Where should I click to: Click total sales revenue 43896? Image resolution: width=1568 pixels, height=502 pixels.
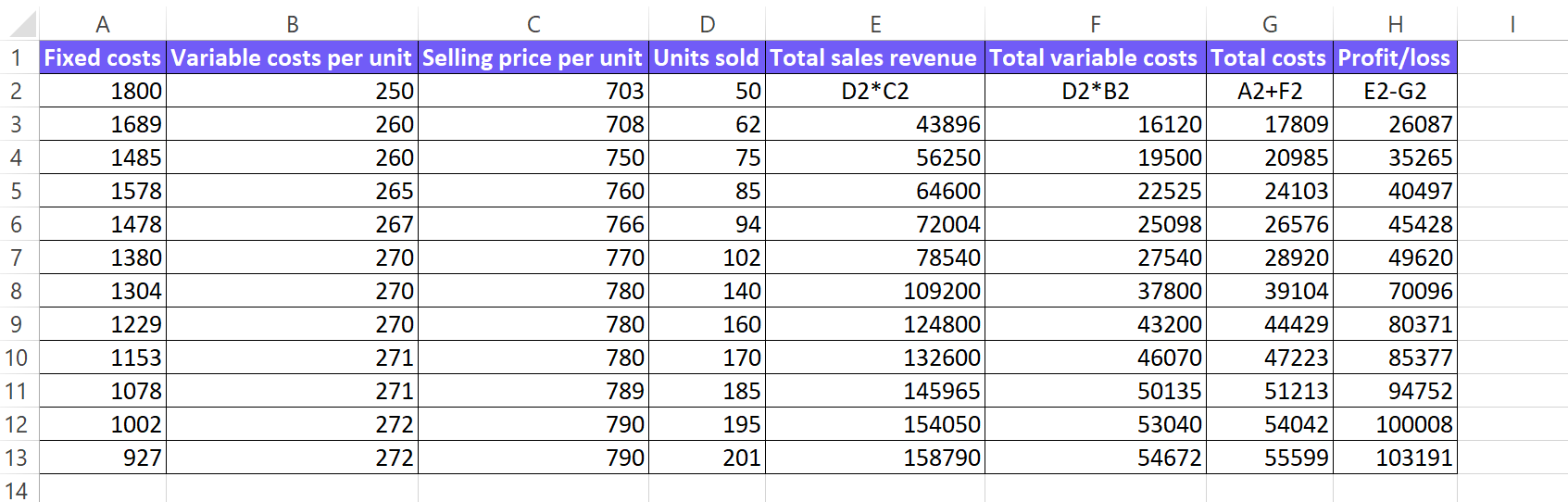(875, 124)
